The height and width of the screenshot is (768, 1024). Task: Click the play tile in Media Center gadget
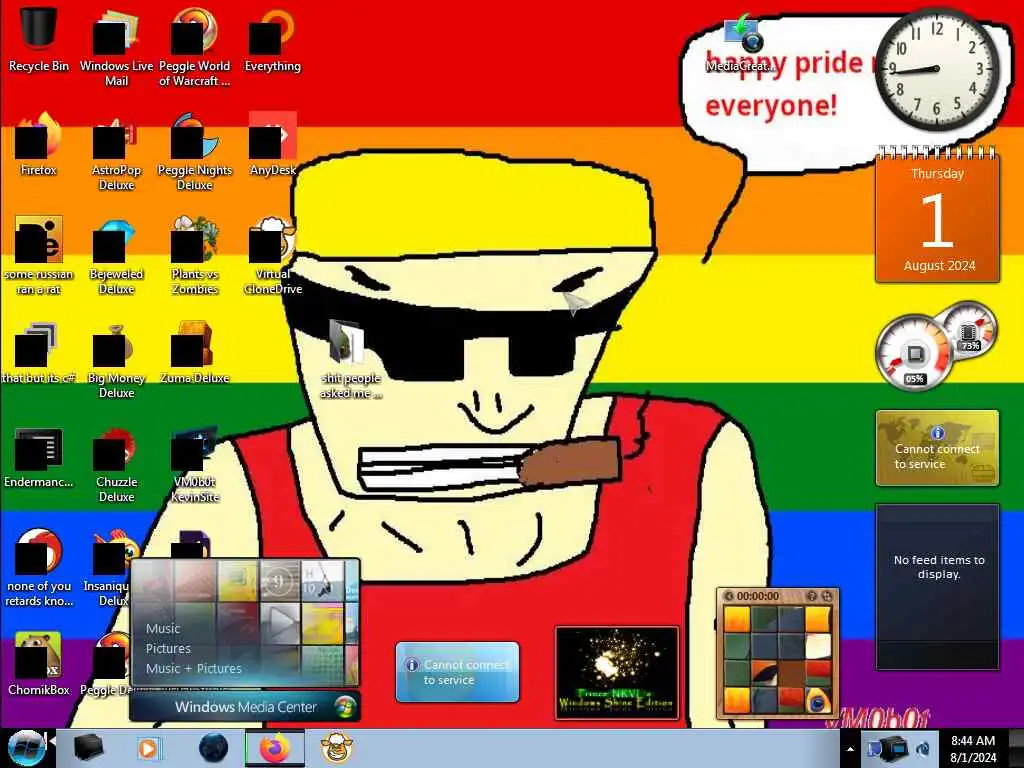(281, 622)
